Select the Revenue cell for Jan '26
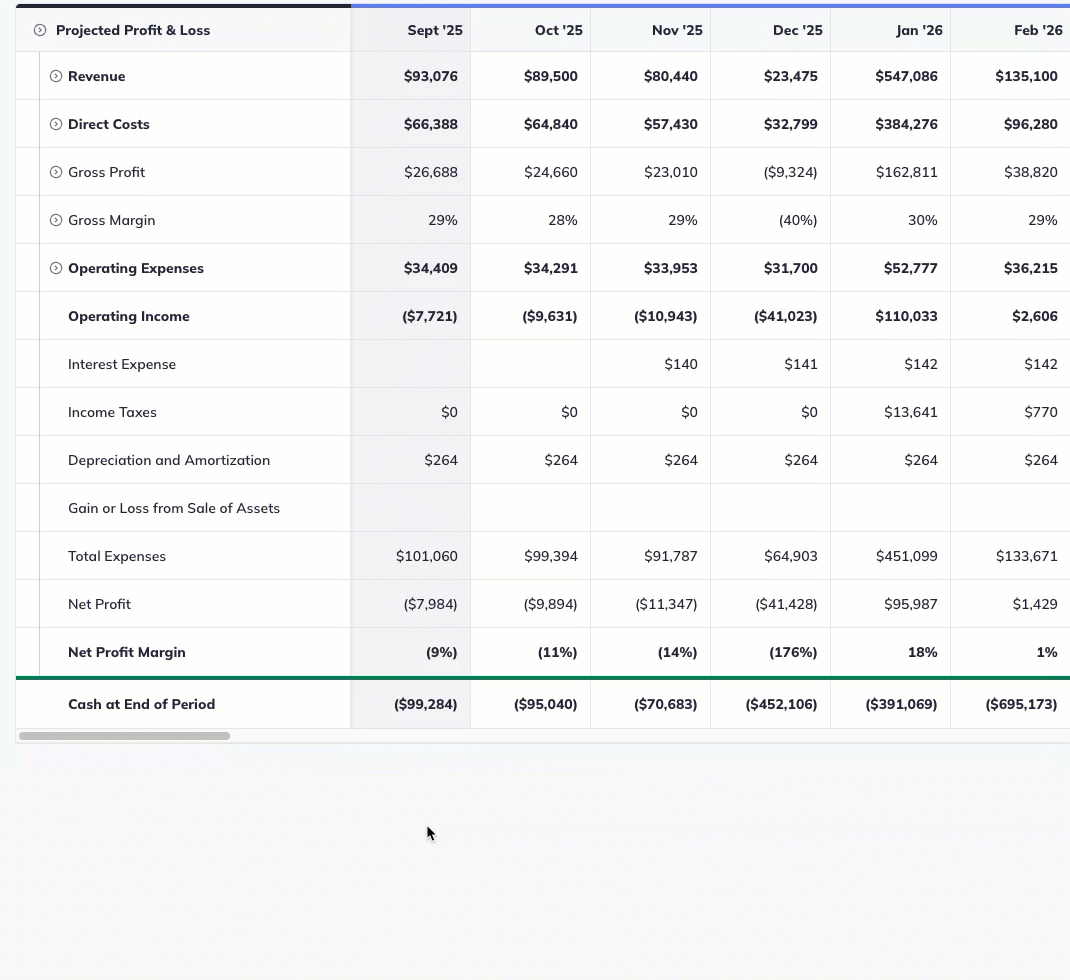This screenshot has height=980, width=1070. [x=906, y=76]
